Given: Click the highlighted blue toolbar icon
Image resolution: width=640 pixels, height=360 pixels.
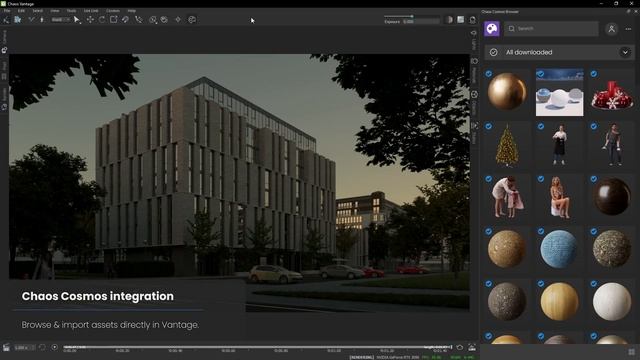Looking at the screenshot, I should 18,20.
